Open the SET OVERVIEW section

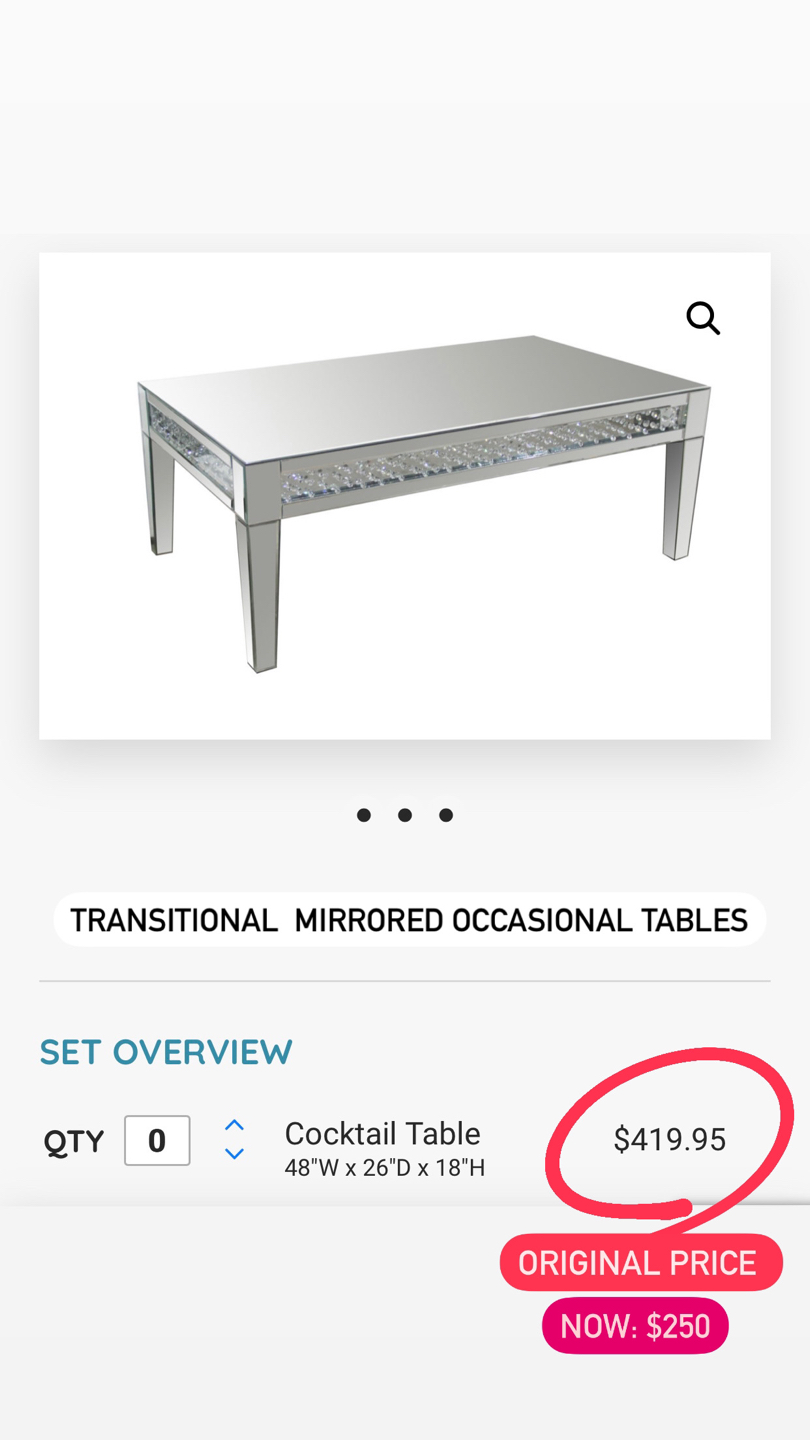(x=166, y=1051)
